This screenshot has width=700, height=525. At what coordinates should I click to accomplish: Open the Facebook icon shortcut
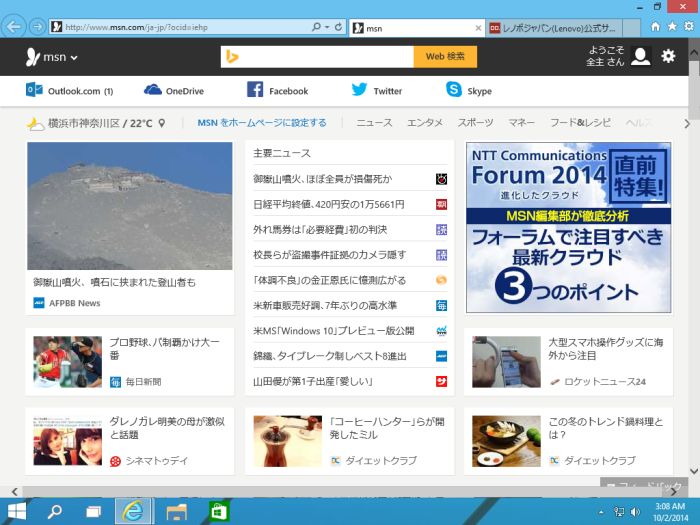tap(255, 90)
